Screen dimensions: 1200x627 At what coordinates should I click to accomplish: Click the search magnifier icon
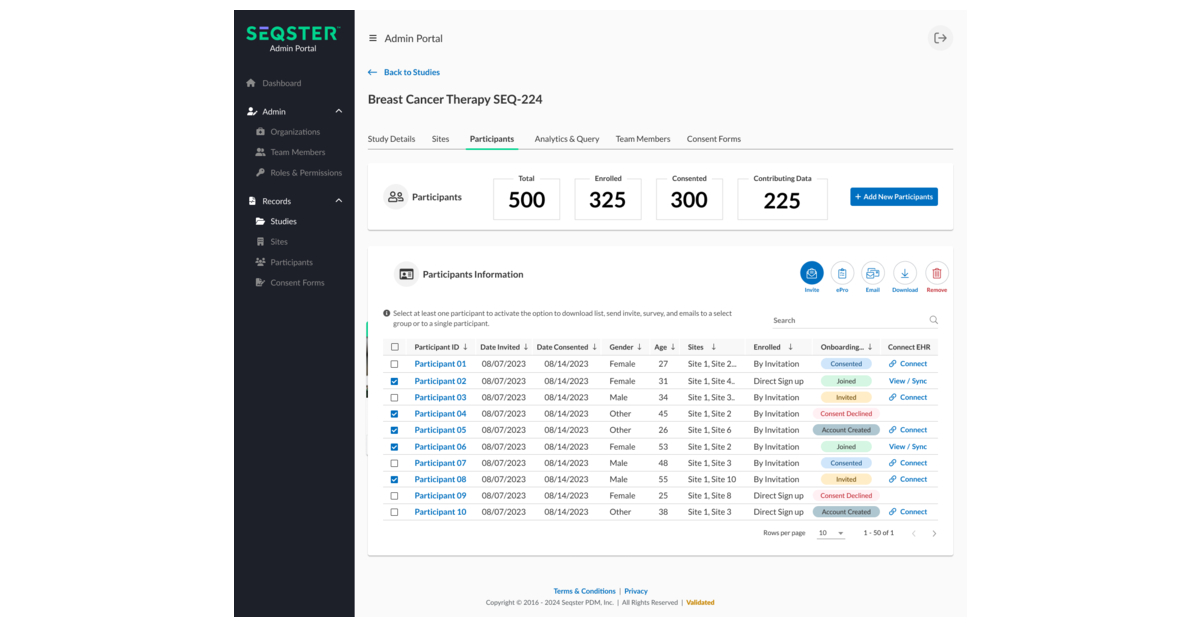pos(933,319)
